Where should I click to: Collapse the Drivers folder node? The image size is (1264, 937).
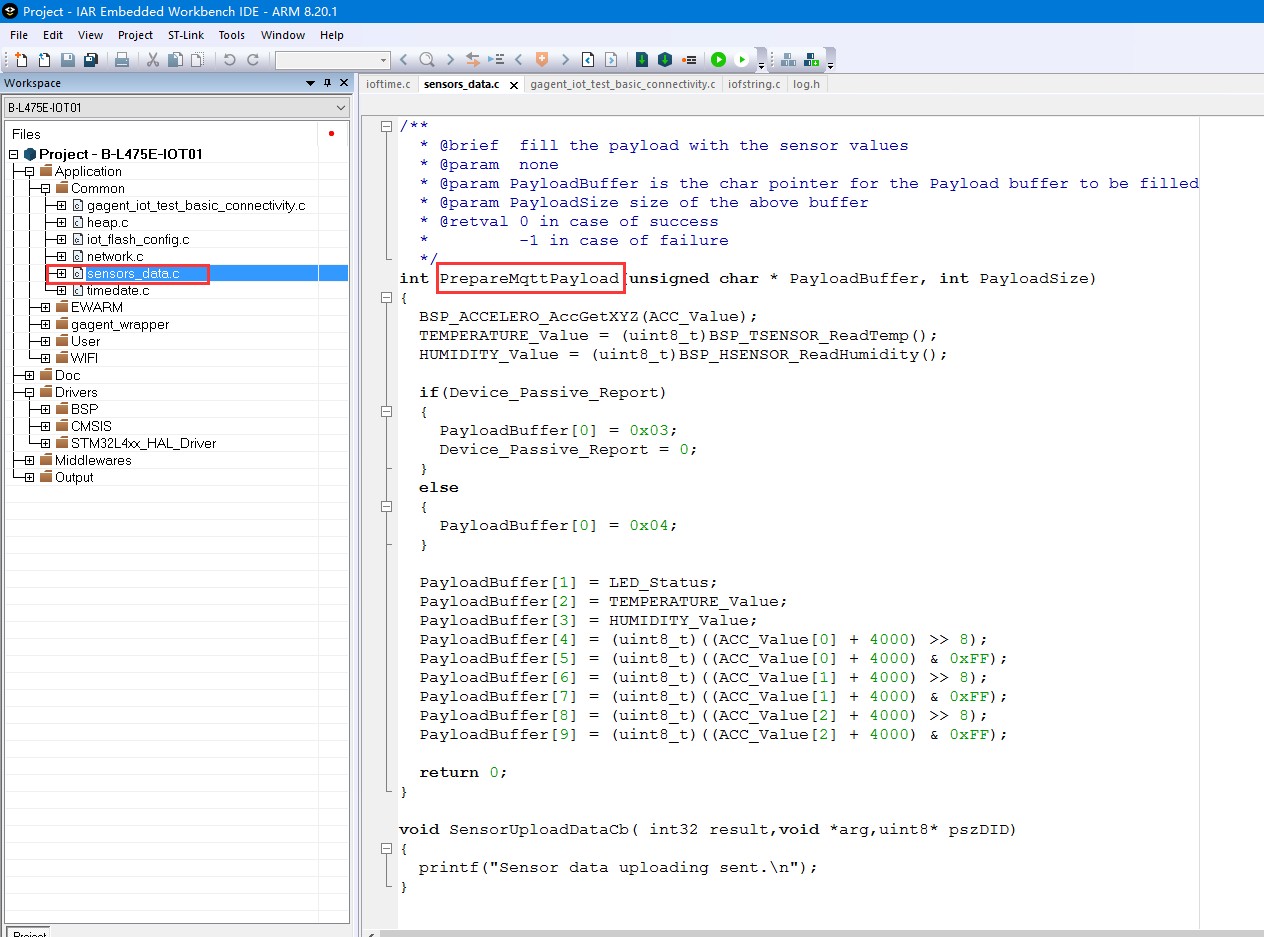coord(29,392)
